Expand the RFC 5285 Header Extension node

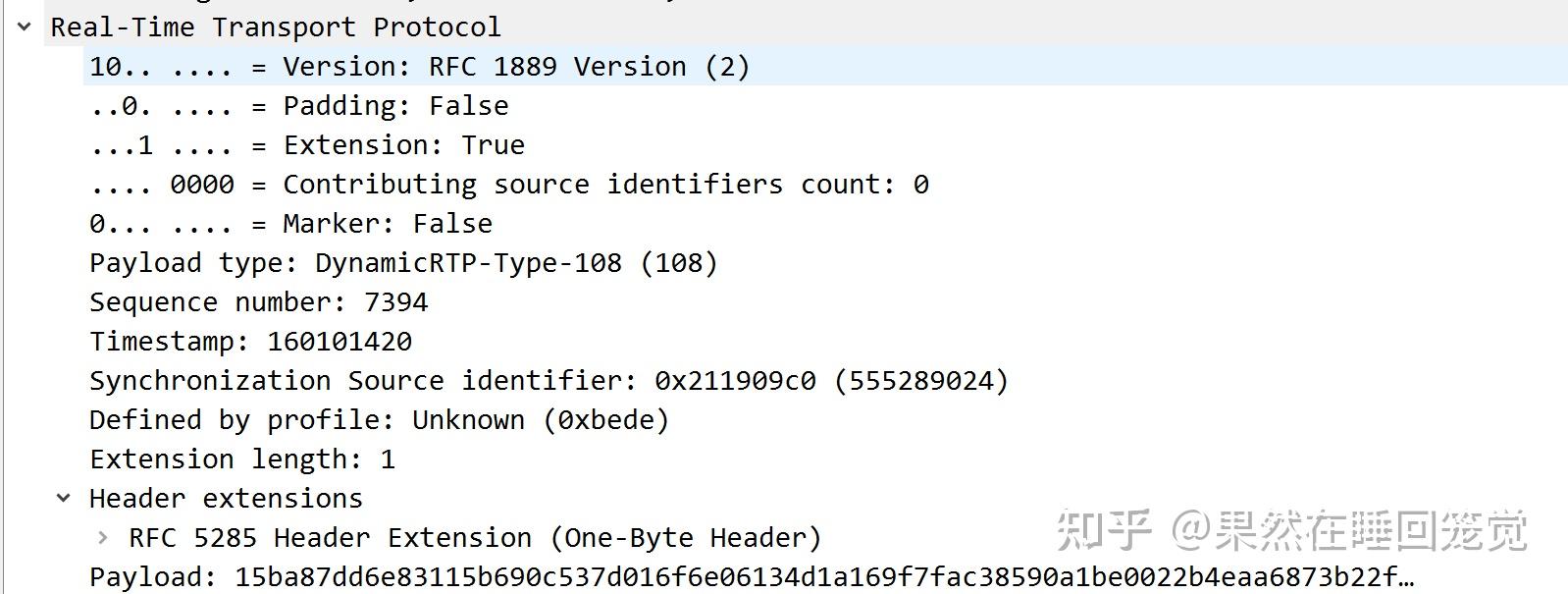pos(103,538)
